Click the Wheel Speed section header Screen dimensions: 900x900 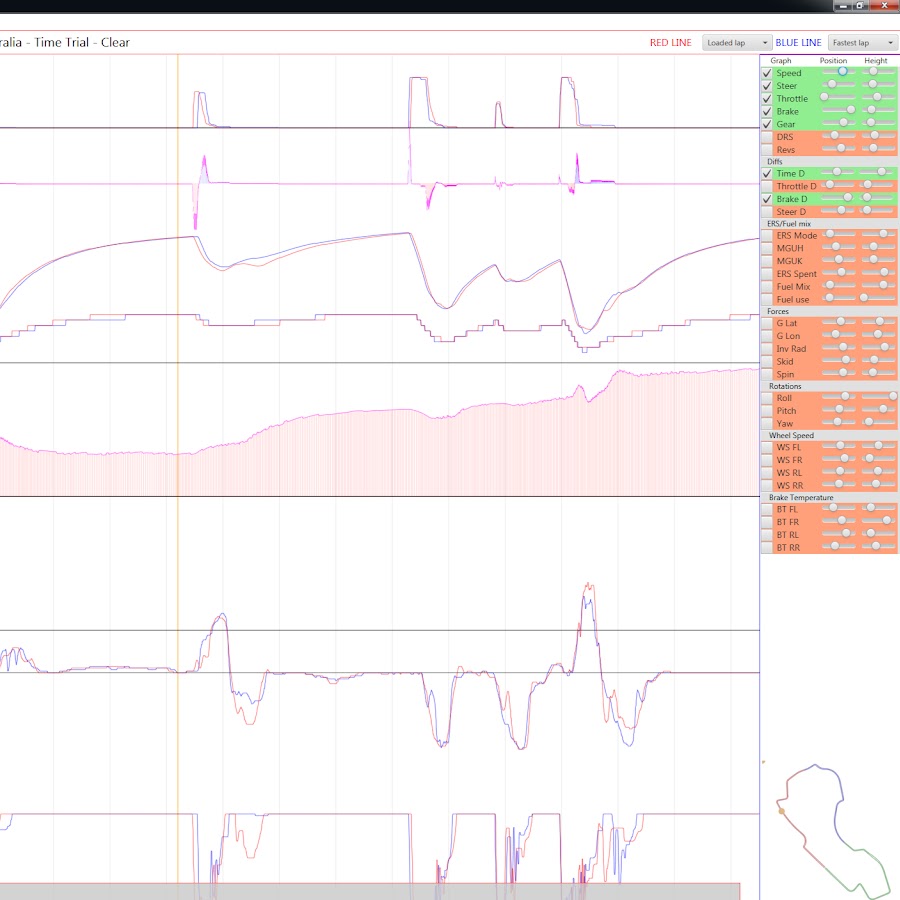(791, 436)
